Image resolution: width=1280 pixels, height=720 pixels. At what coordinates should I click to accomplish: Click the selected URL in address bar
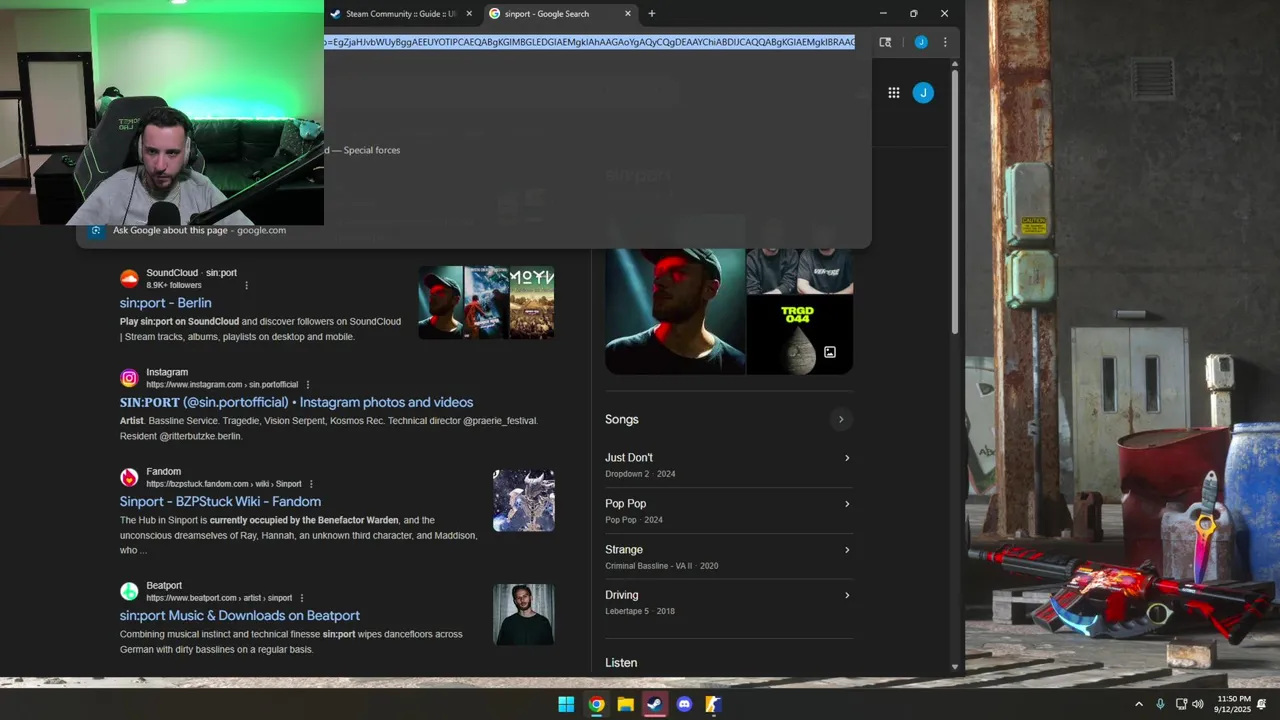coord(589,42)
